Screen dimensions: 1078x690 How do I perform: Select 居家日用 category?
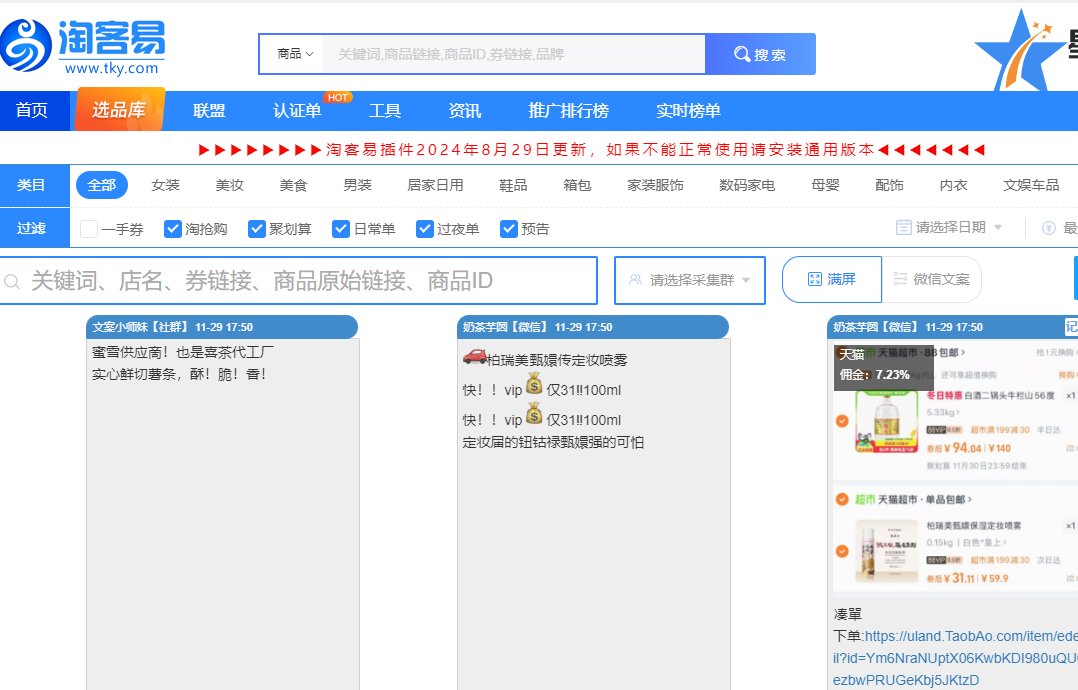(x=435, y=185)
